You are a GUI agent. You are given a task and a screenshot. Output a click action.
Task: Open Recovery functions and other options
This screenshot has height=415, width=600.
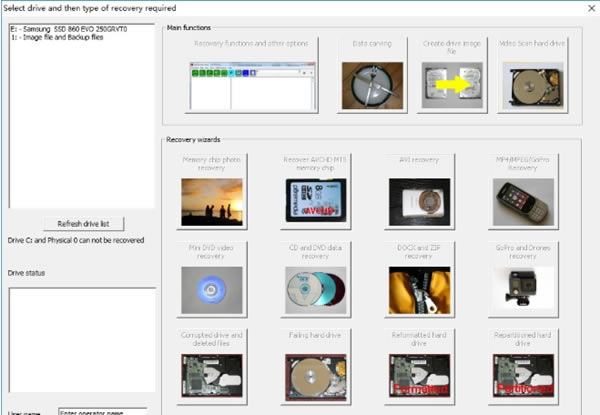pos(251,75)
